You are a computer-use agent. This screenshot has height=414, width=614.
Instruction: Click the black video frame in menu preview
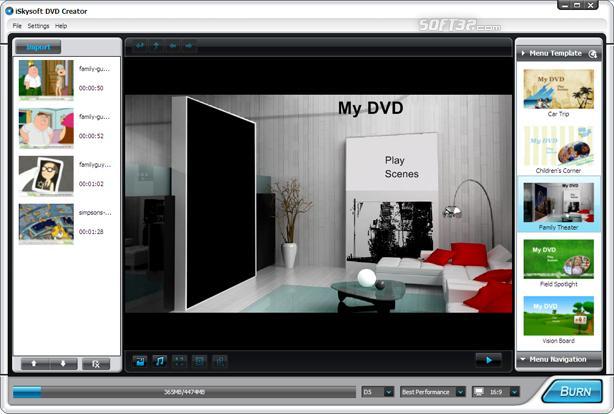click(220, 204)
